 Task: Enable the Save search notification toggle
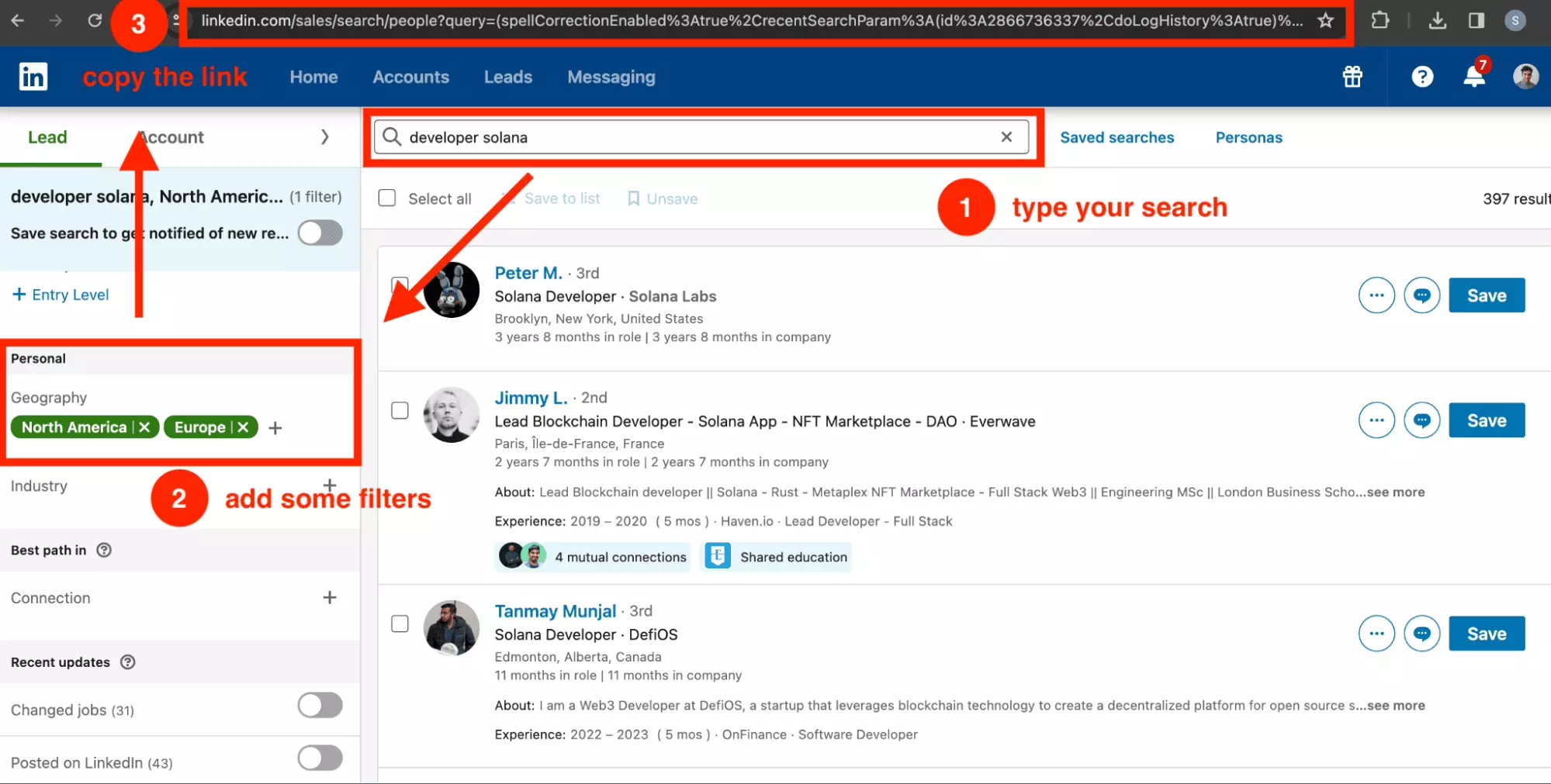[320, 233]
